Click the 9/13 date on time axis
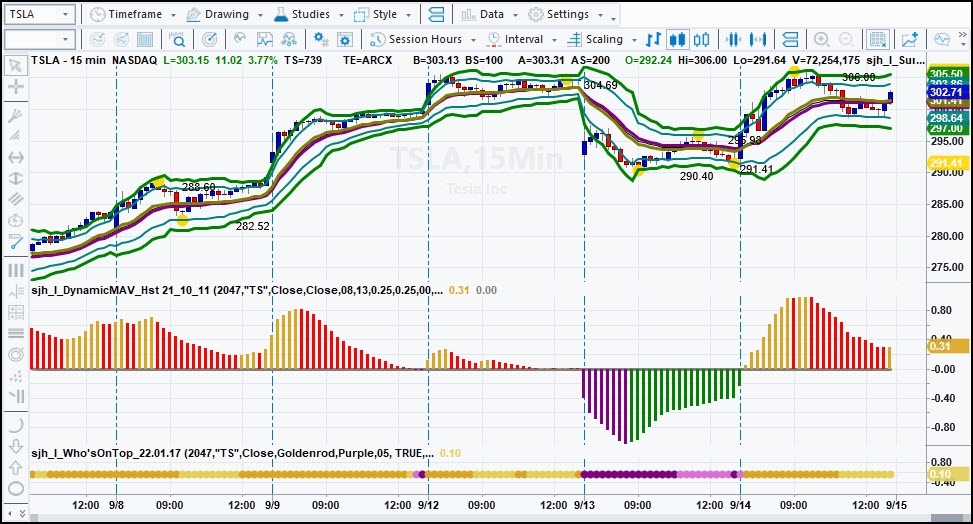 tap(584, 505)
